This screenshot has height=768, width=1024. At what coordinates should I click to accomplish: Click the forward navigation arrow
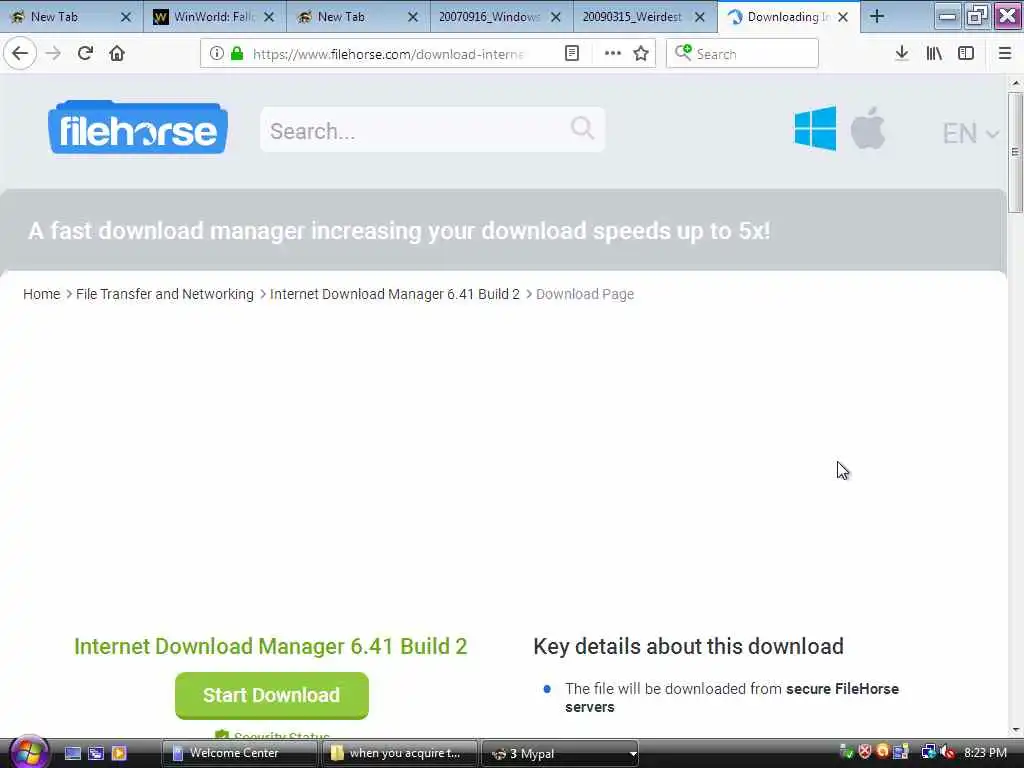(x=53, y=54)
